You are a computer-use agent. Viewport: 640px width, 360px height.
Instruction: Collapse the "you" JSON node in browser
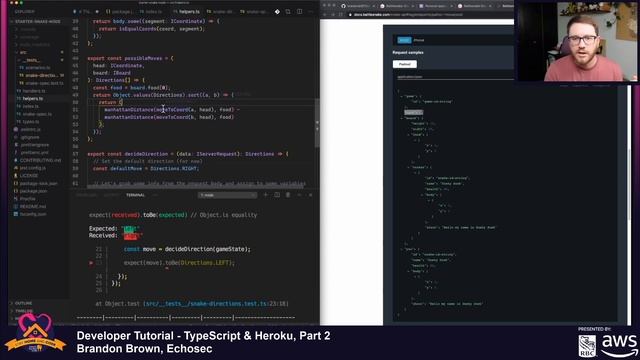(x=401, y=249)
